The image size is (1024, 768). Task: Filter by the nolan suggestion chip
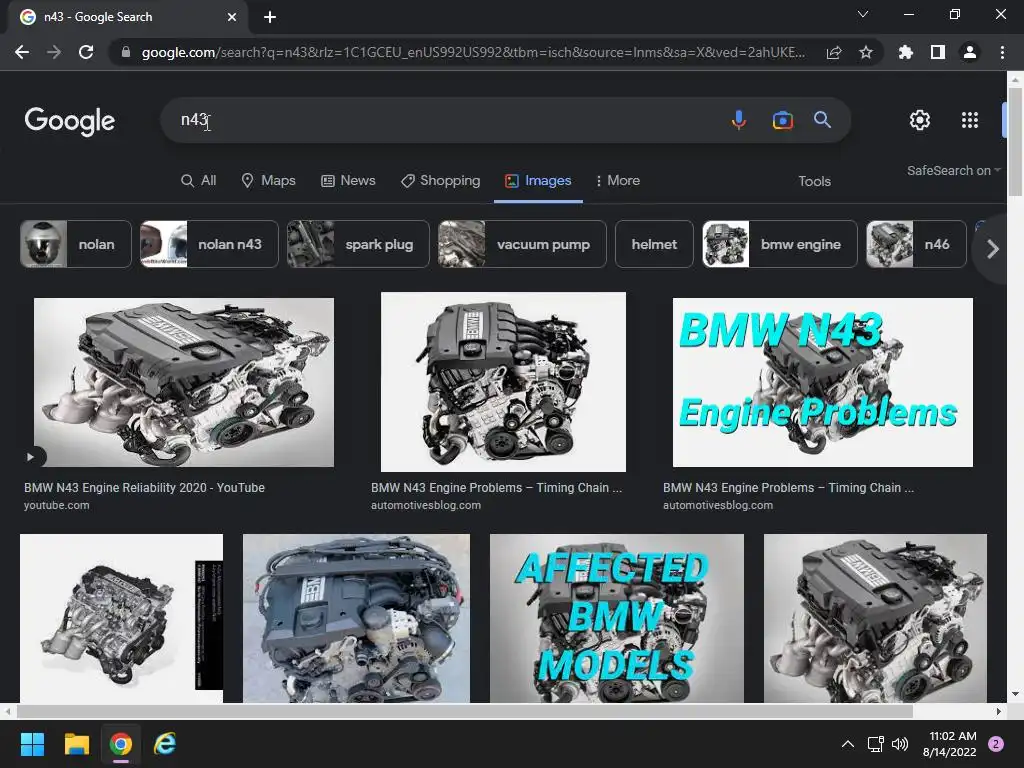coord(76,244)
